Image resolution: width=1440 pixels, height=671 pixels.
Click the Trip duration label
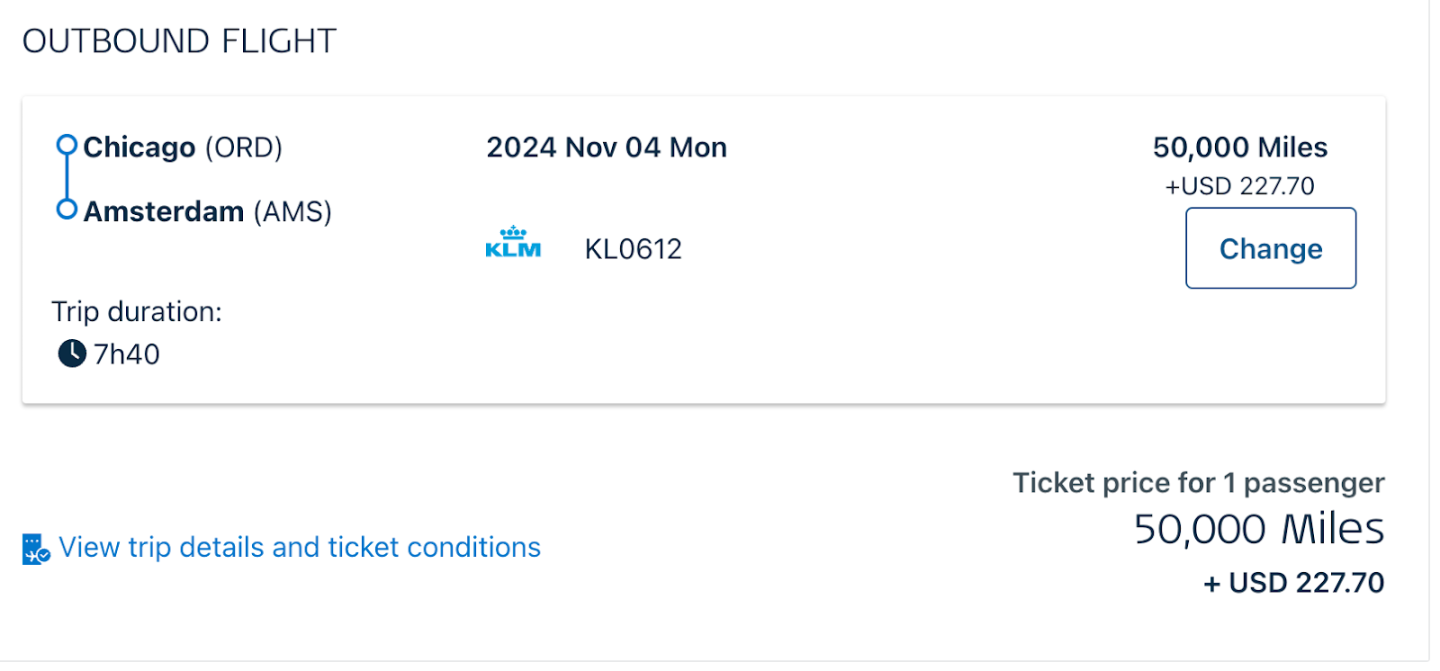[136, 312]
